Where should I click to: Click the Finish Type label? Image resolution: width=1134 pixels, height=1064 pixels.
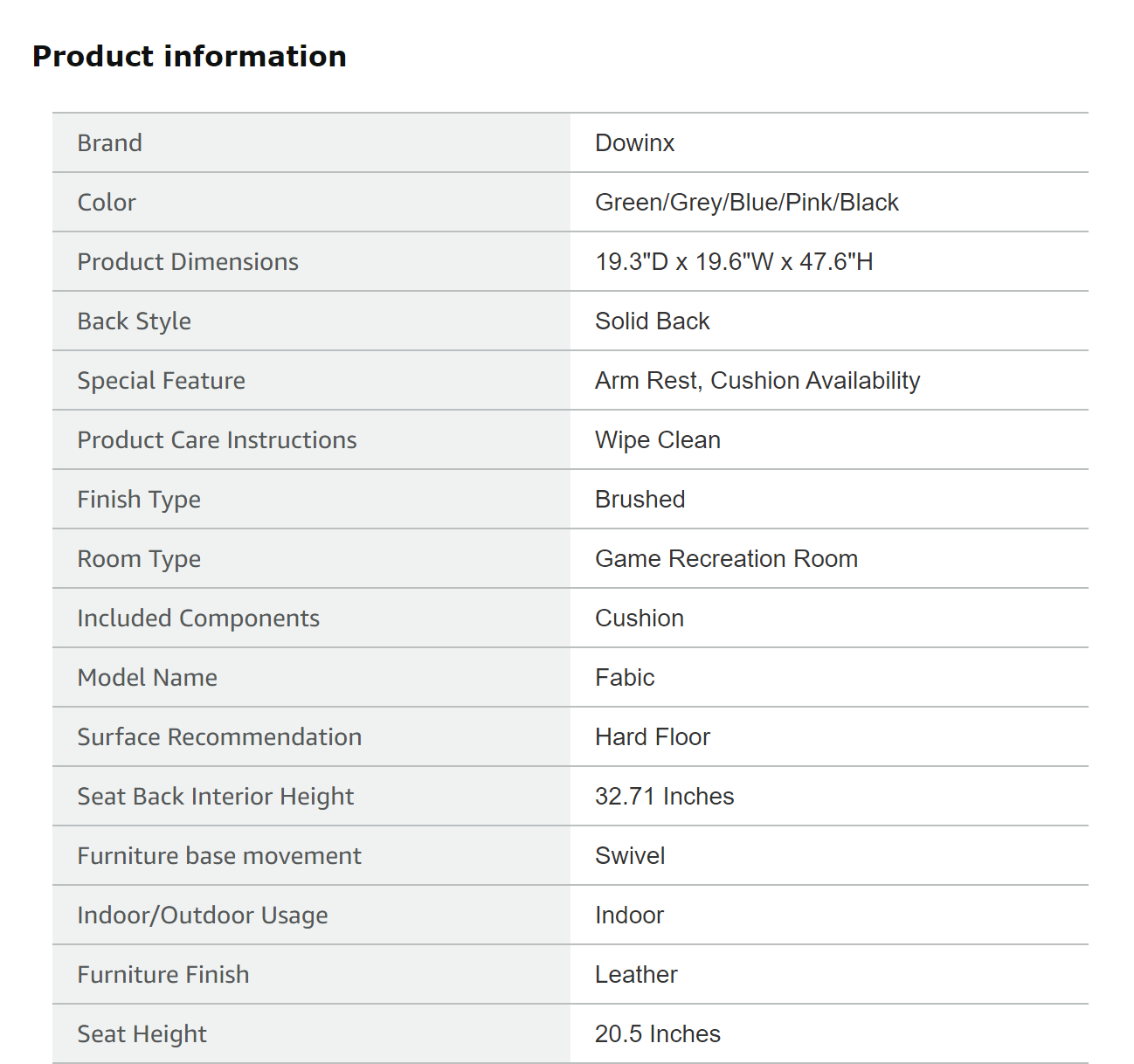(x=139, y=500)
